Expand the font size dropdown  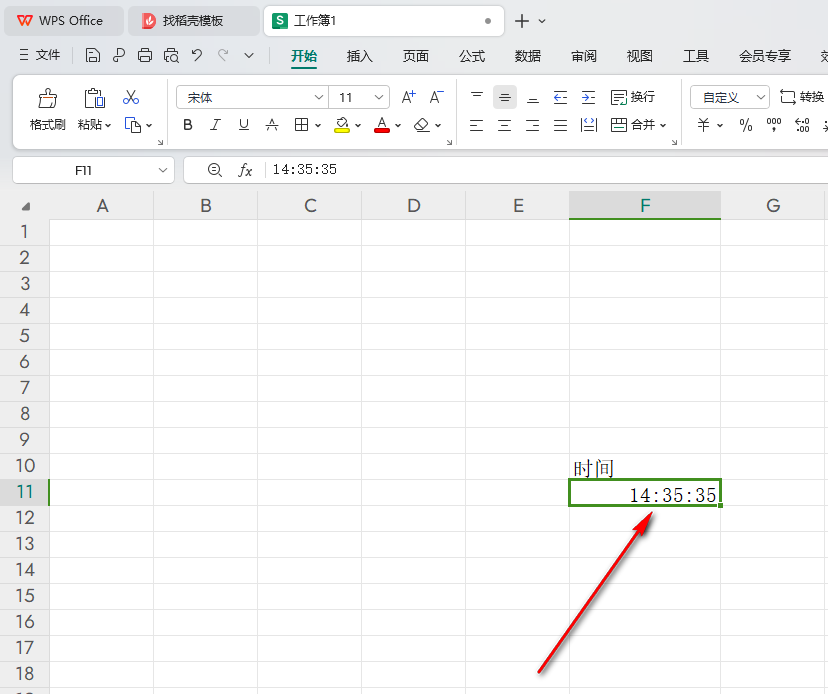(379, 97)
